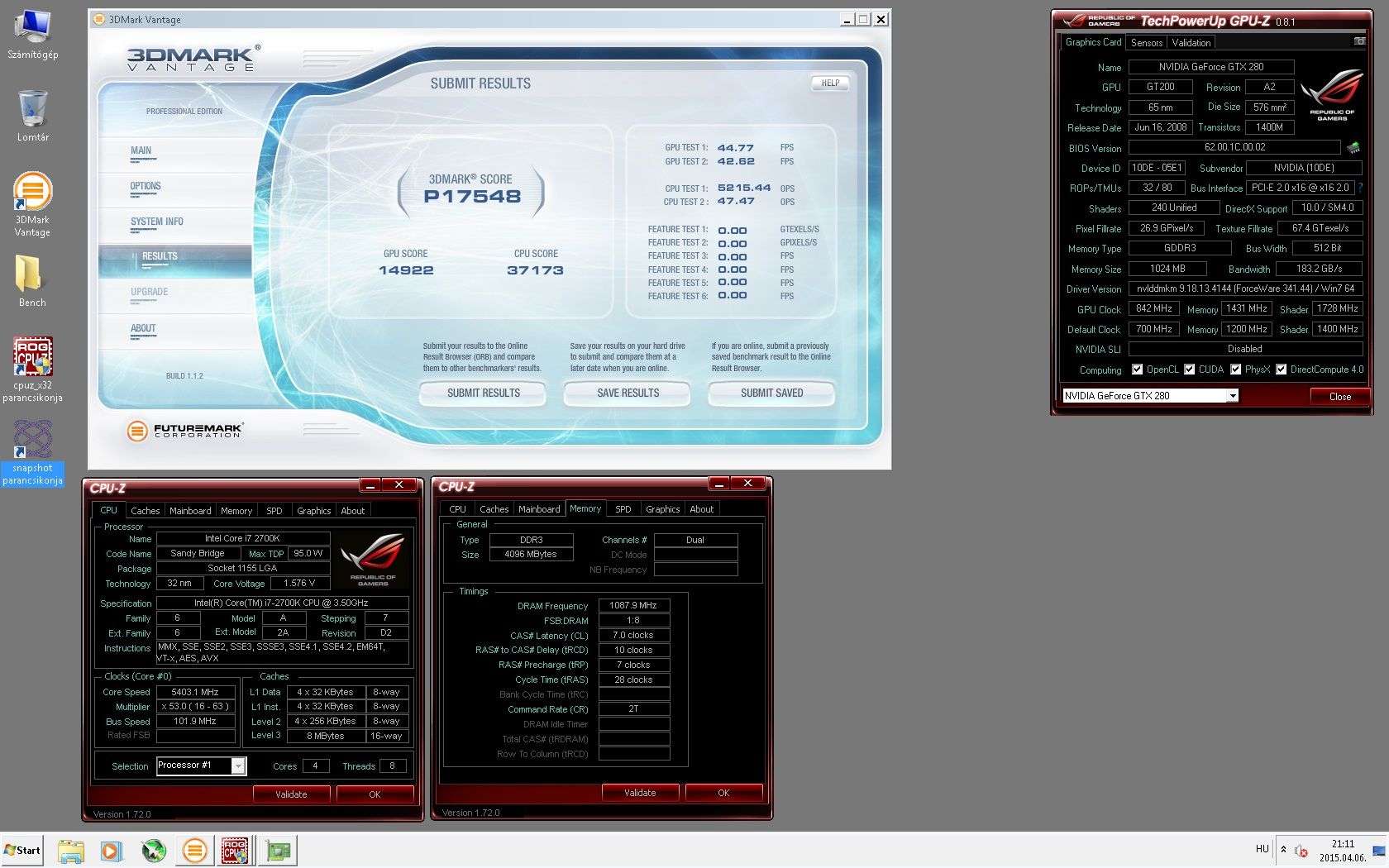Click the GPU-Z Name field NVIDIA GeForce GTX 280
1389x868 pixels.
point(1211,67)
